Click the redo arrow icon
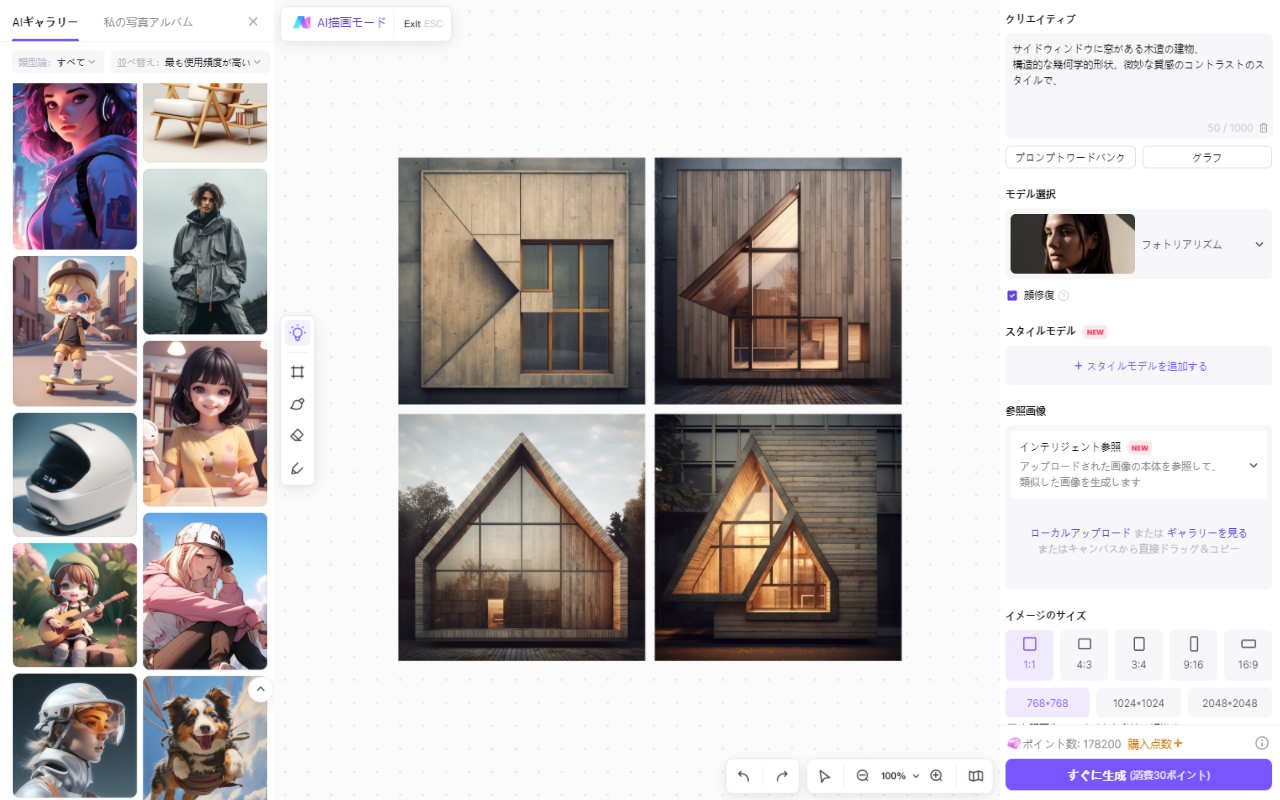 point(782,776)
